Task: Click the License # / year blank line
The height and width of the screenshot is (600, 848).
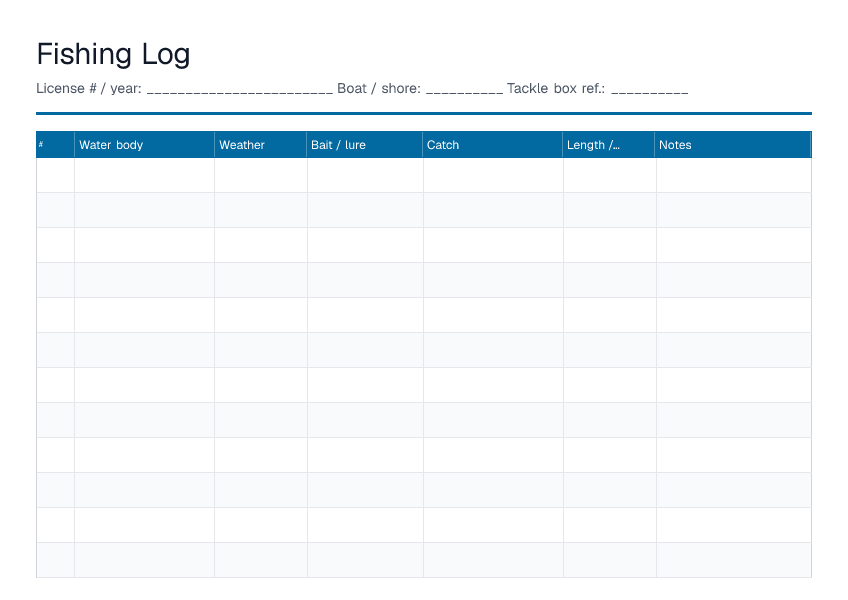Action: tap(240, 89)
